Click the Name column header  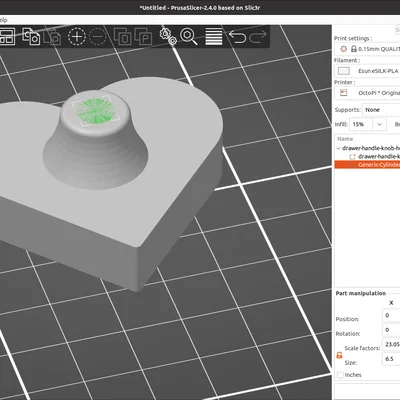click(345, 139)
